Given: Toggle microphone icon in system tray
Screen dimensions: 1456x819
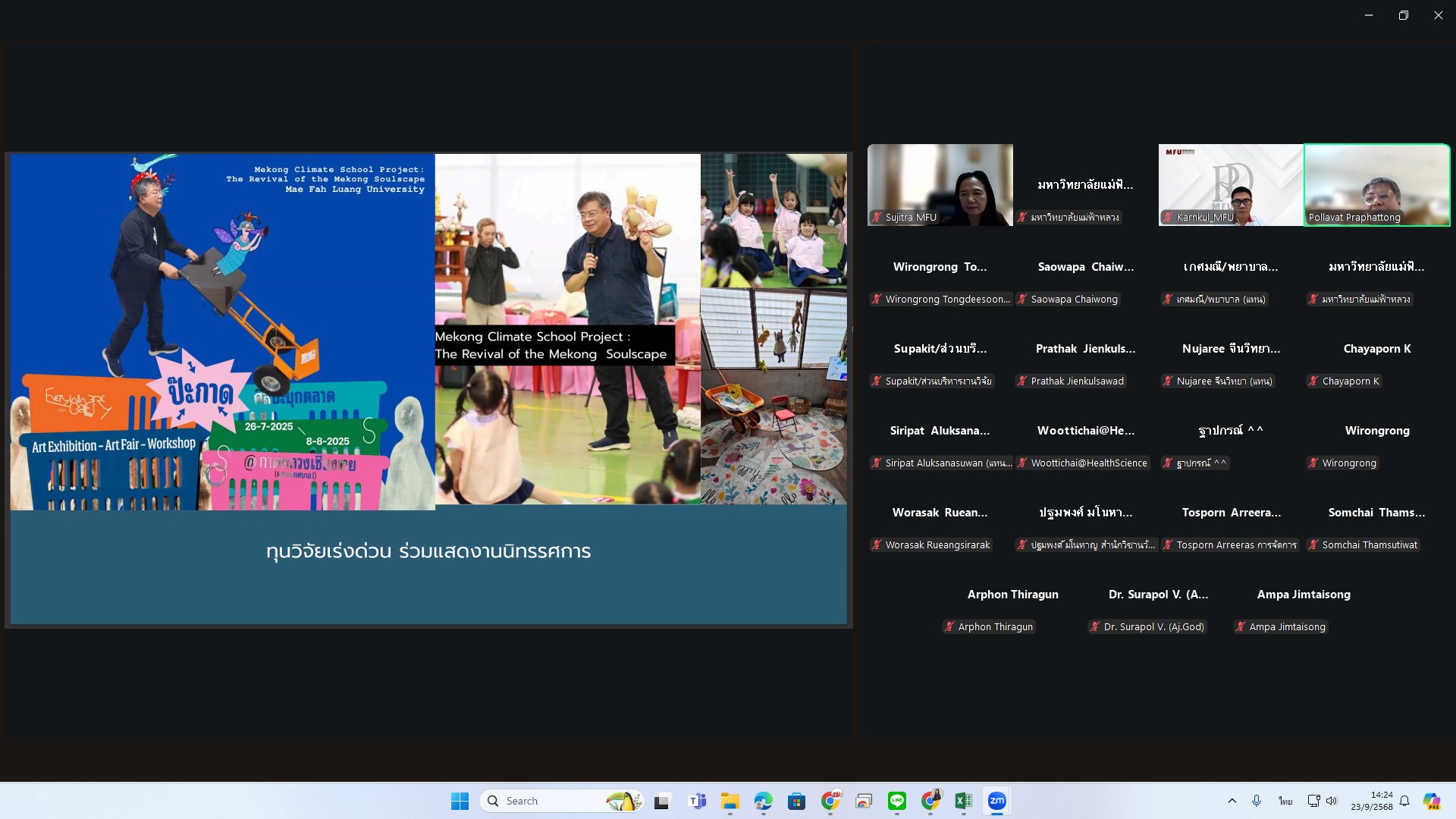Looking at the screenshot, I should pyautogui.click(x=1257, y=801).
